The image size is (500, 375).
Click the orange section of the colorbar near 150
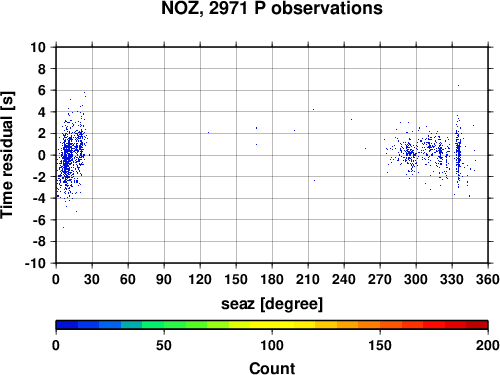click(380, 325)
